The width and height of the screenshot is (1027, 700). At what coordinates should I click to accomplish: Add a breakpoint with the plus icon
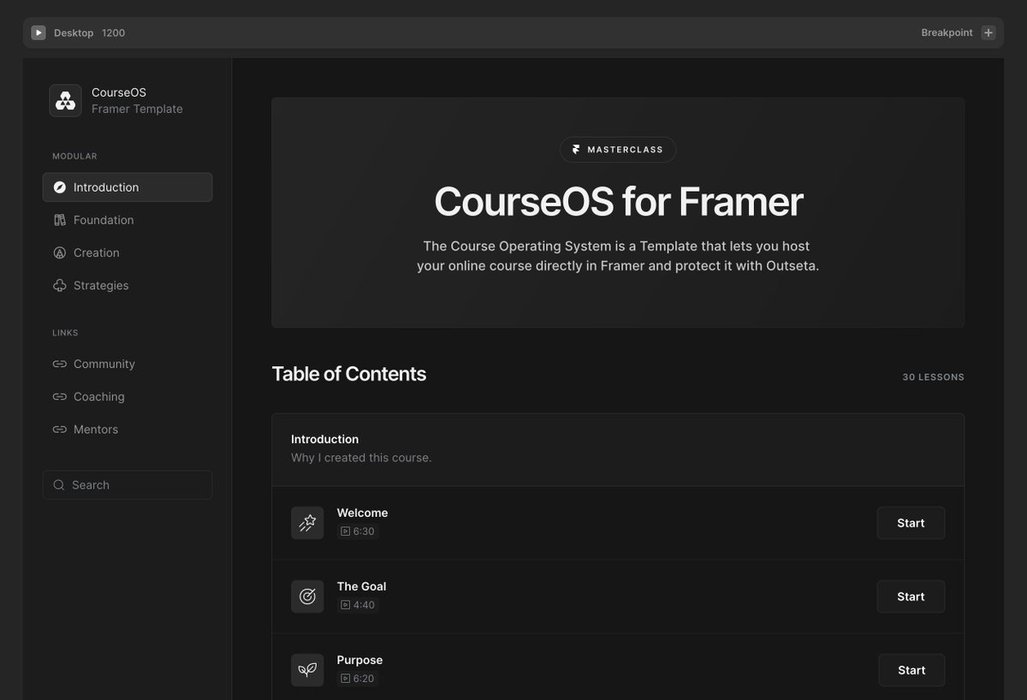pos(988,33)
